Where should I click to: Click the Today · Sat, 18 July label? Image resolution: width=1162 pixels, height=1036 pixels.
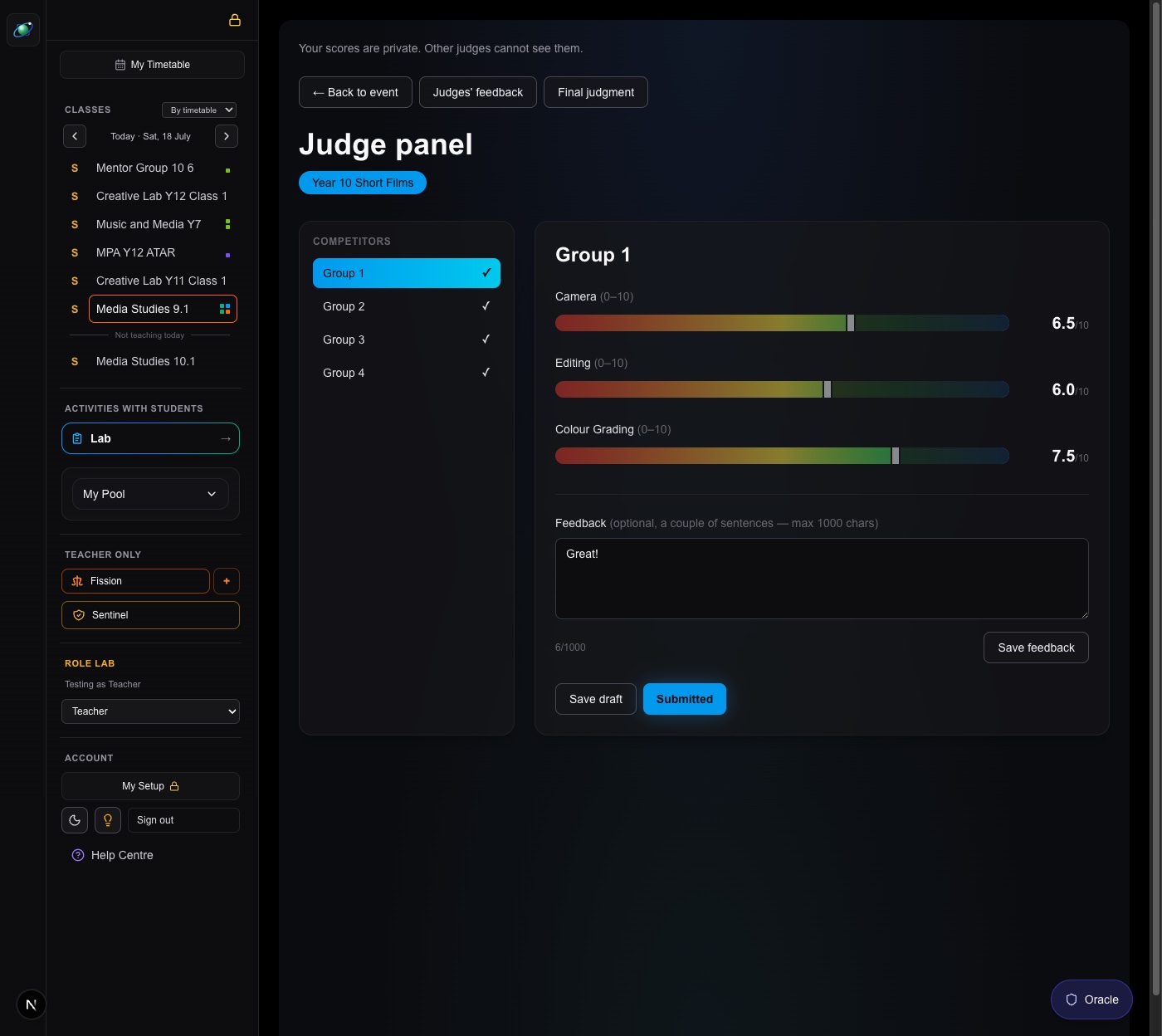[x=150, y=136]
